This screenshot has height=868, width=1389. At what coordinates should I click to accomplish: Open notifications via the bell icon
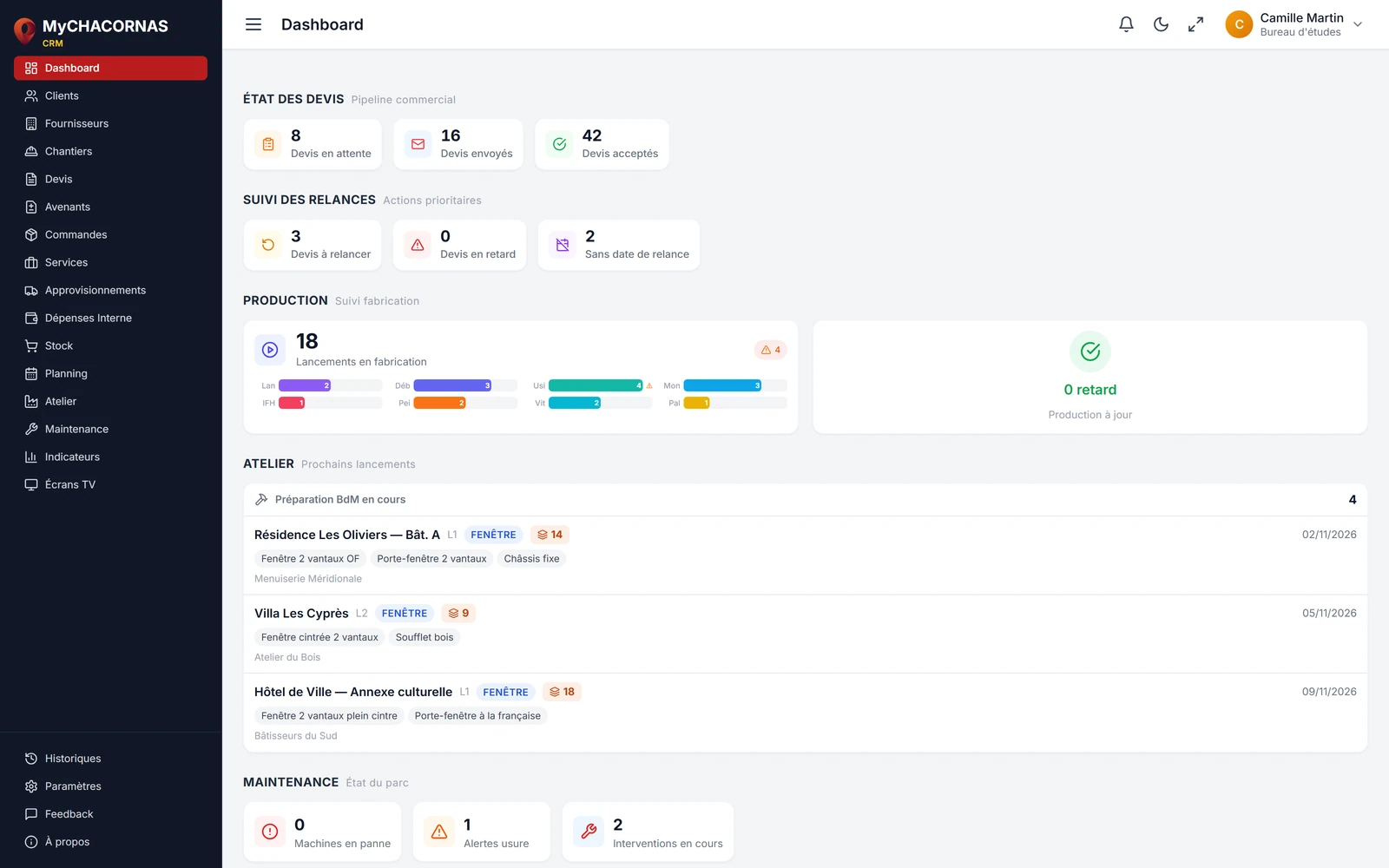(x=1126, y=24)
